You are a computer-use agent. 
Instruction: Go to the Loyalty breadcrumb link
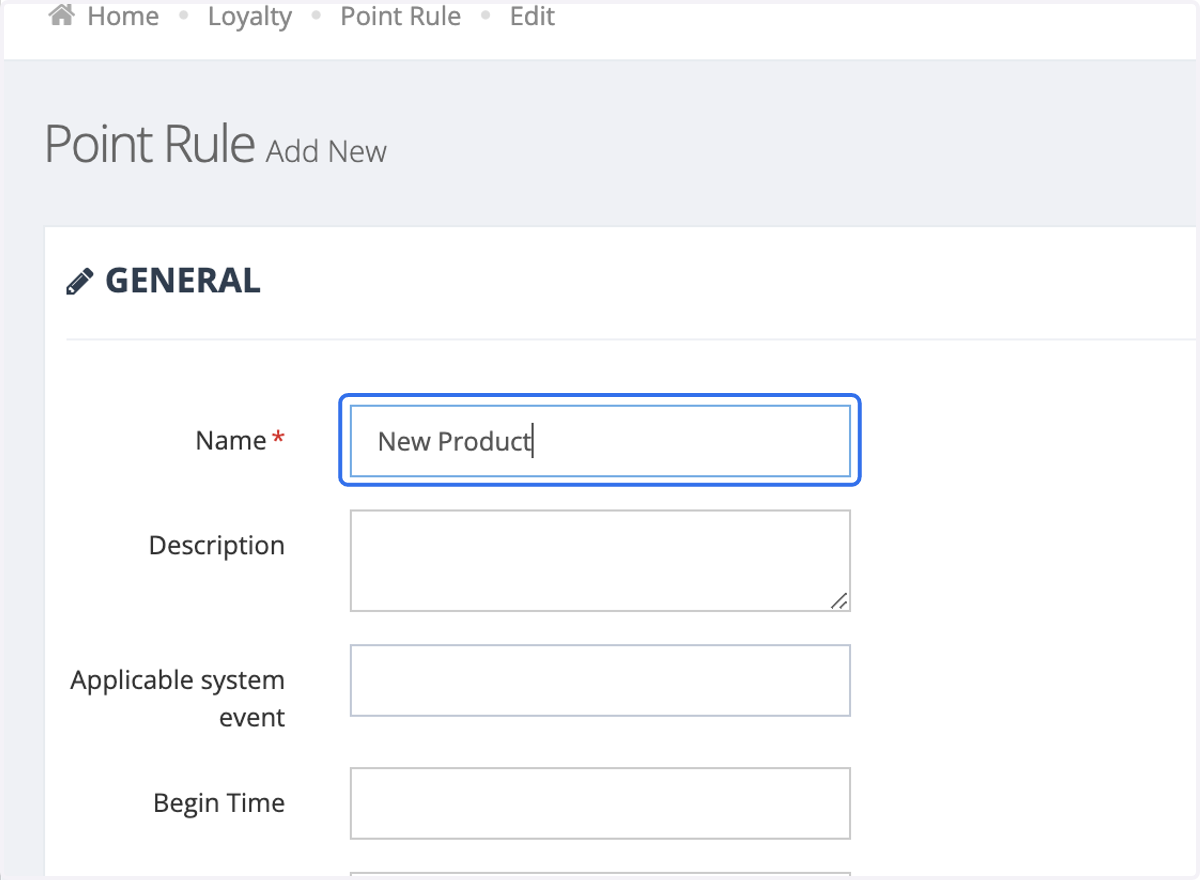pos(250,17)
